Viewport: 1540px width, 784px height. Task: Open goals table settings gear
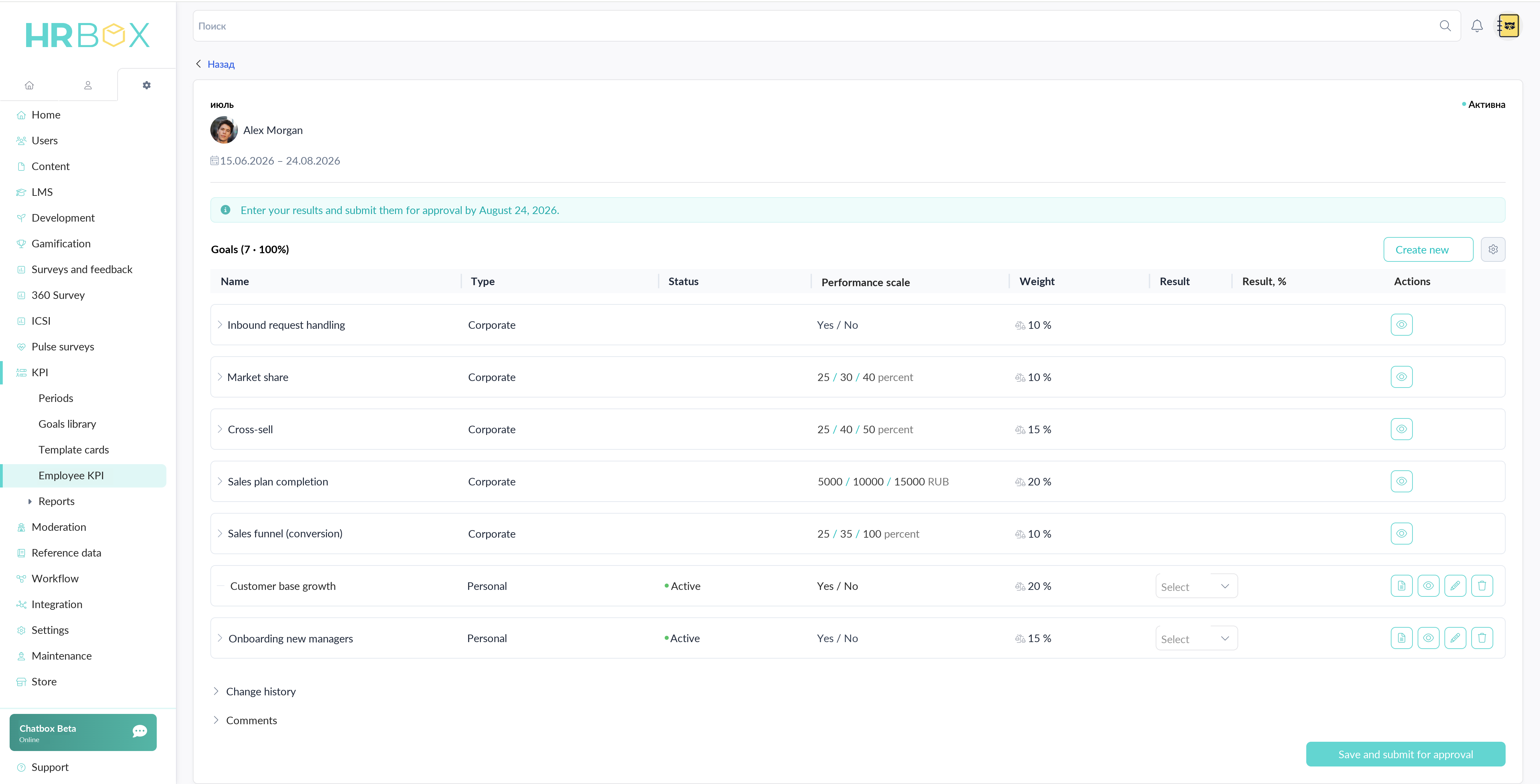click(x=1493, y=249)
